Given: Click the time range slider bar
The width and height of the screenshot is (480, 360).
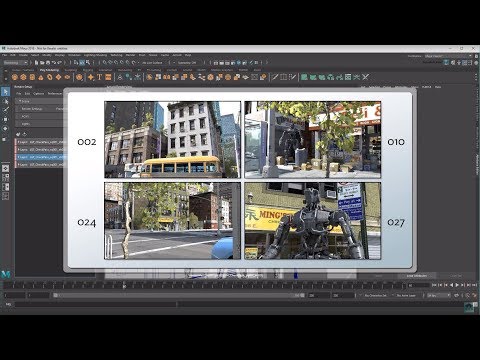Looking at the screenshot, I should pos(179,295).
